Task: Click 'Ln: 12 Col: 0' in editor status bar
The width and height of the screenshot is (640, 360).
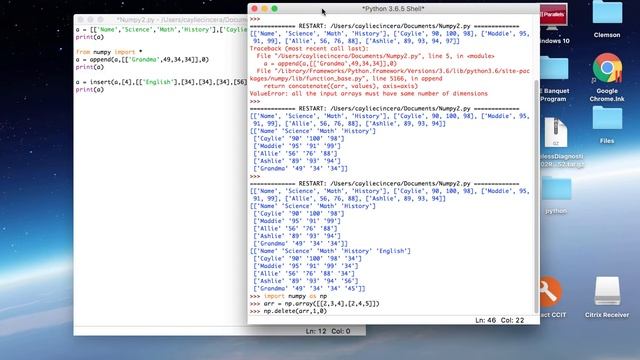Action: [328, 331]
